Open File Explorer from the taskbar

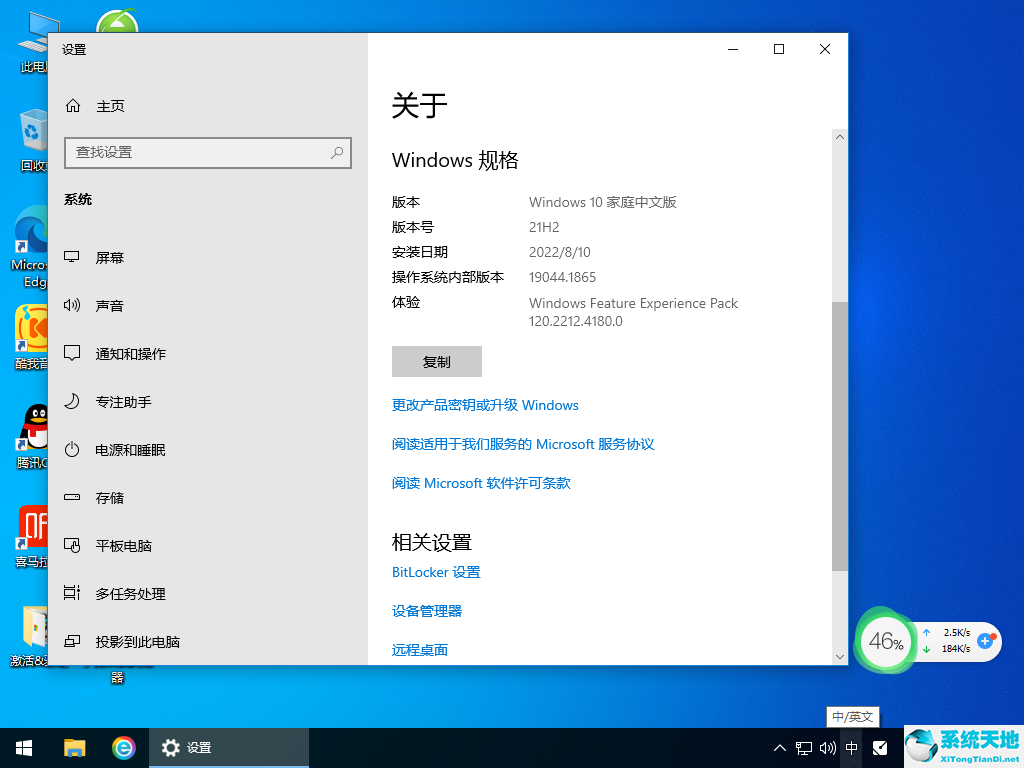coord(75,747)
